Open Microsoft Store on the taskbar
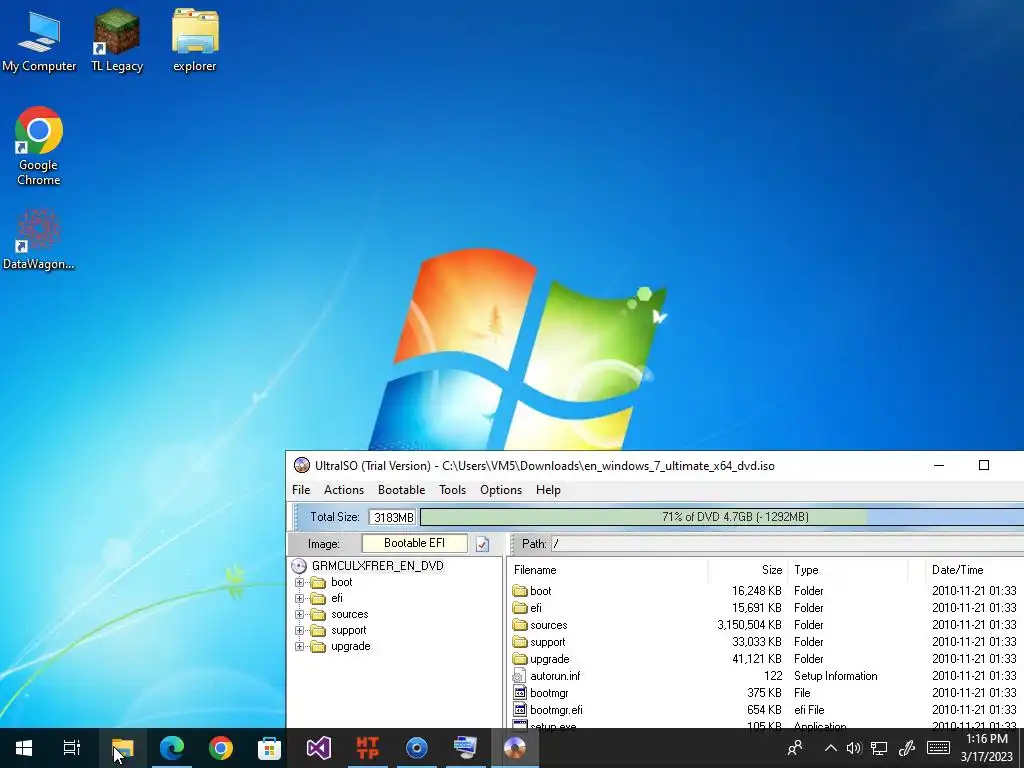This screenshot has height=768, width=1024. (269, 748)
